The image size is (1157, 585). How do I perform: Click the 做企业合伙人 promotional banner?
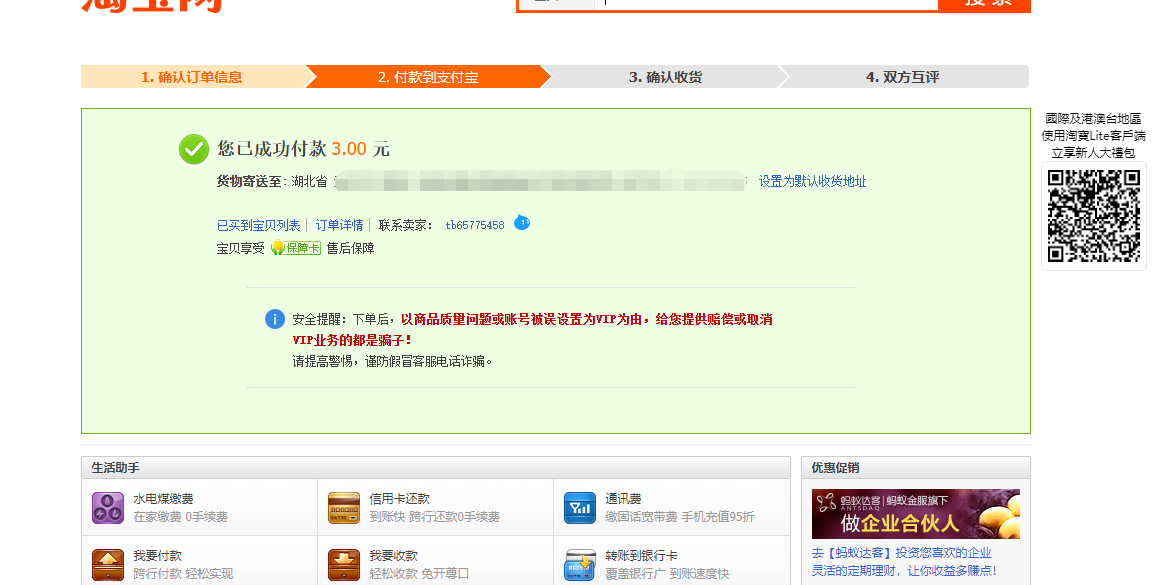[915, 514]
